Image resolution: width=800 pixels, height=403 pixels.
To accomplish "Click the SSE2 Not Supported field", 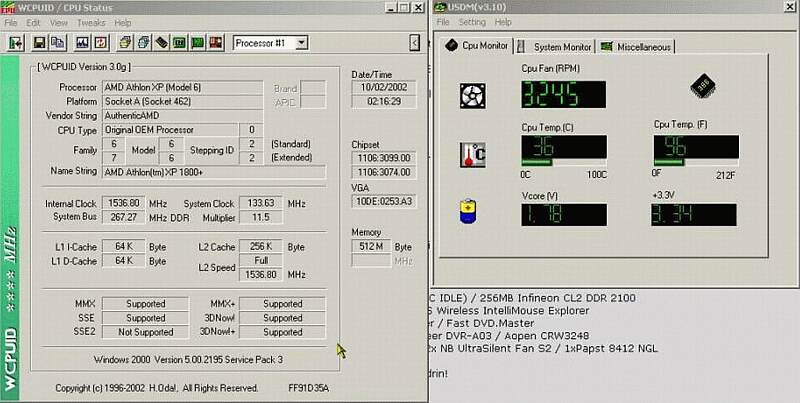I will 145,332.
